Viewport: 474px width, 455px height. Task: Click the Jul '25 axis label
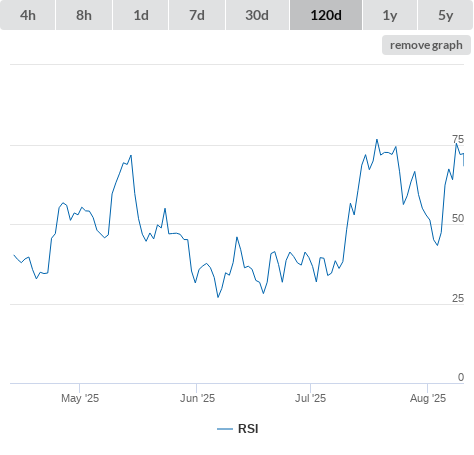pyautogui.click(x=310, y=398)
